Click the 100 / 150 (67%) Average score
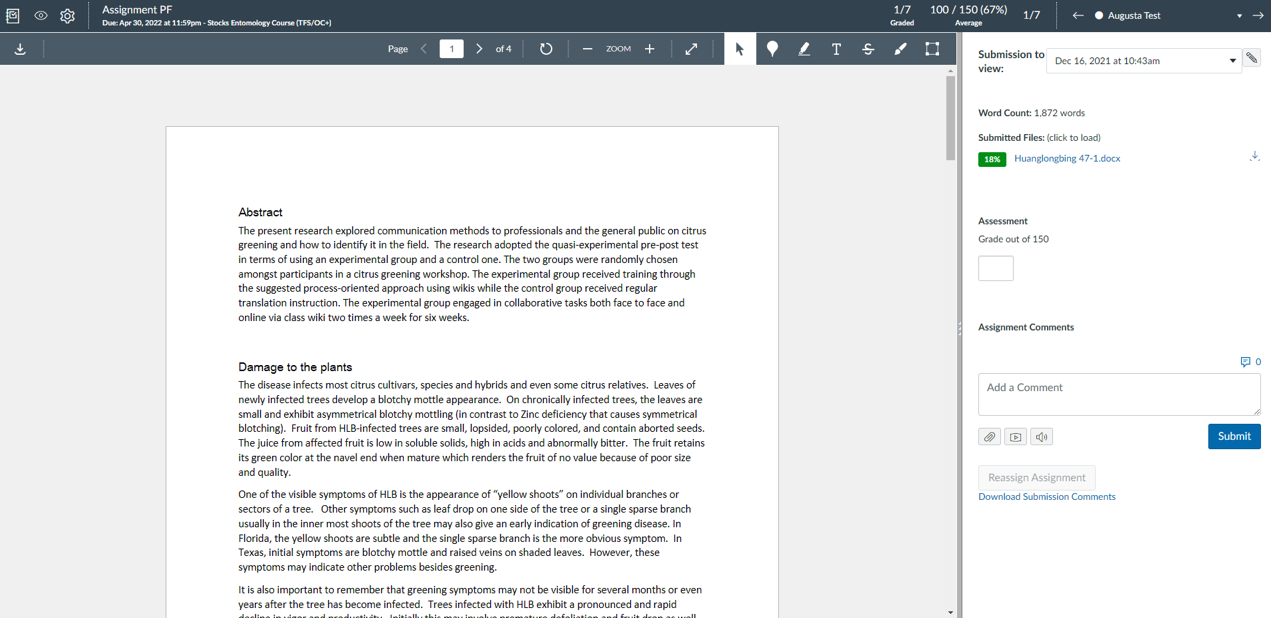Image resolution: width=1271 pixels, height=618 pixels. (x=968, y=15)
